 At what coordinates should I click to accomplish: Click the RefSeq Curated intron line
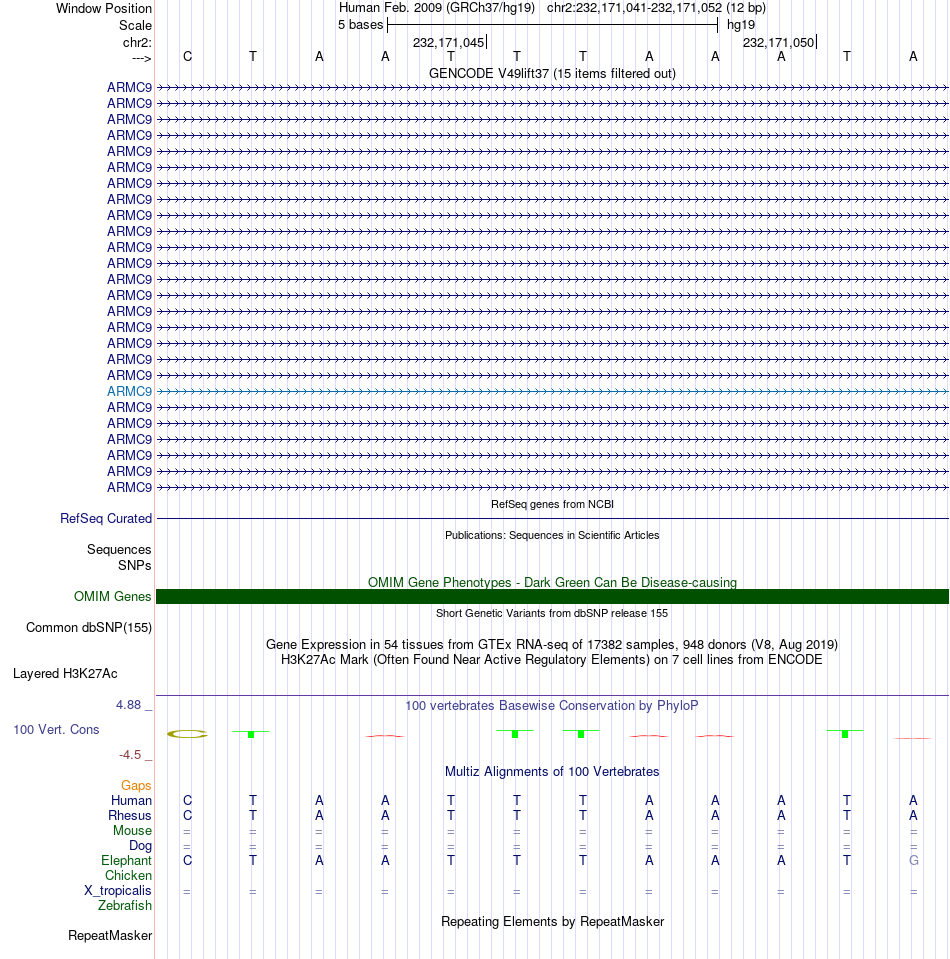tap(552, 519)
